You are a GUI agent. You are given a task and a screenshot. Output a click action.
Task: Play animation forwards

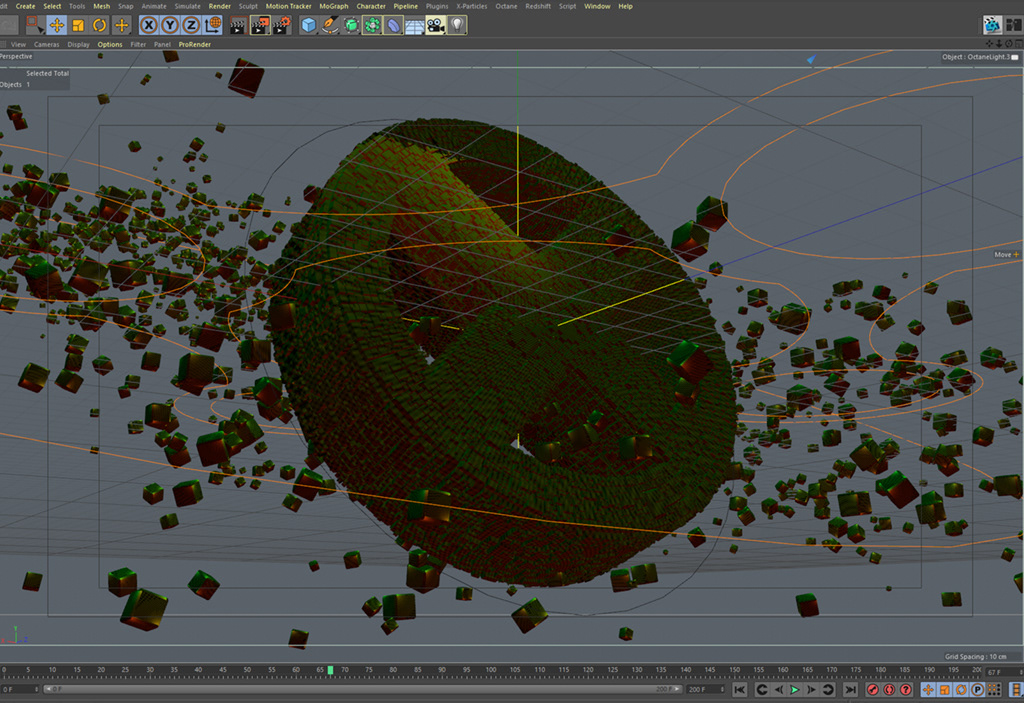point(795,690)
